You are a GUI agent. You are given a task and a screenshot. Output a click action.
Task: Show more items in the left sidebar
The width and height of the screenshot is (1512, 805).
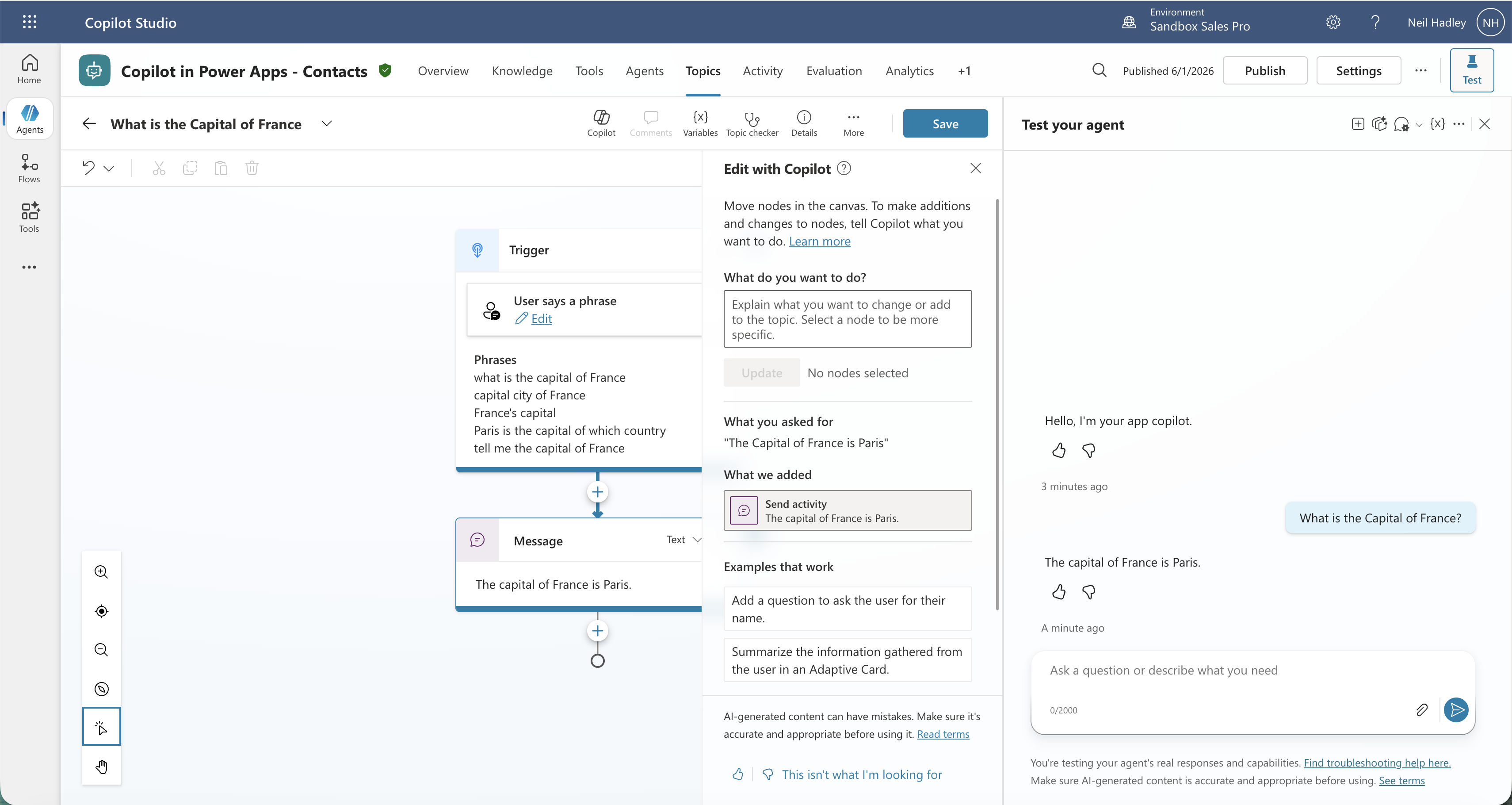[29, 267]
